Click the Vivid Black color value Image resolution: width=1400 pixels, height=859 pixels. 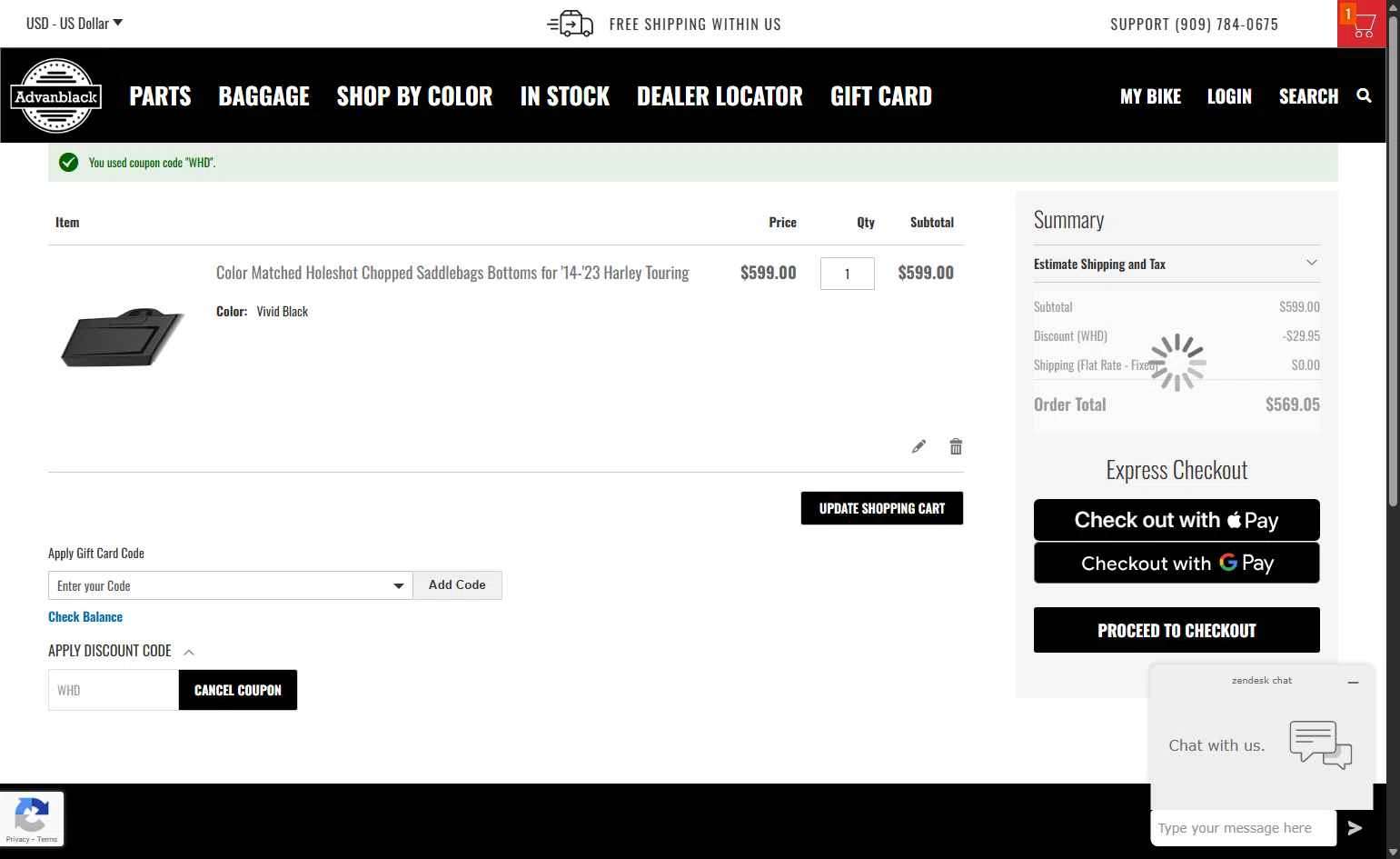[x=282, y=311]
